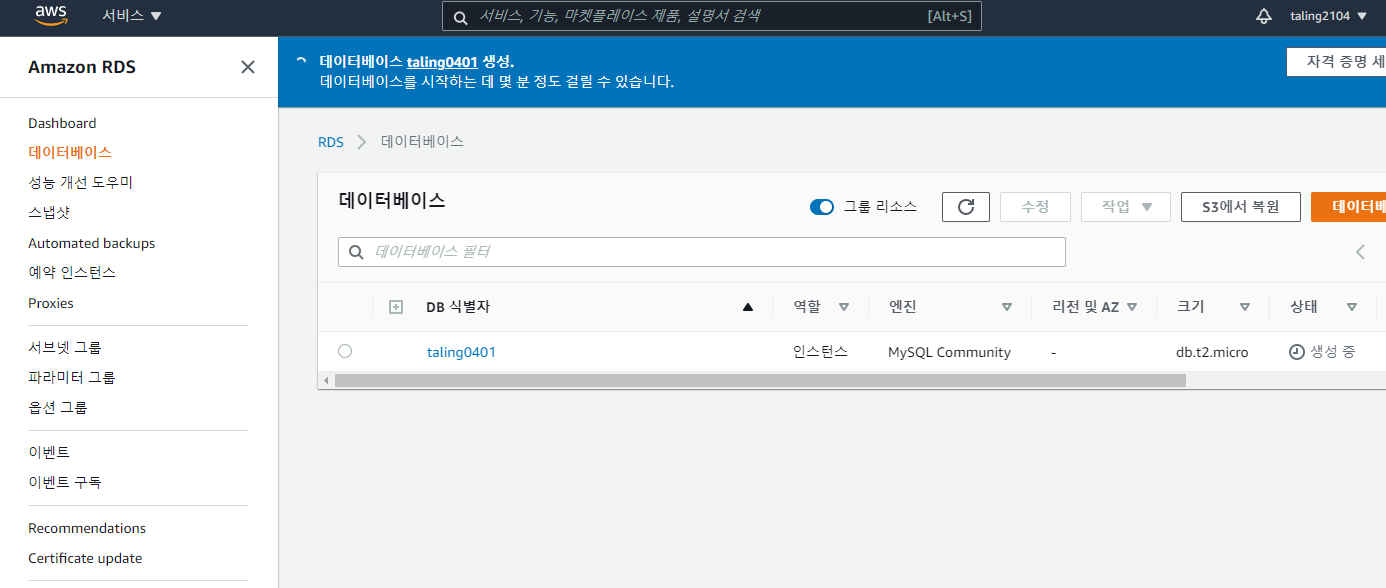Open the taling0401 database identifier link
The height and width of the screenshot is (588, 1386).
click(x=461, y=352)
